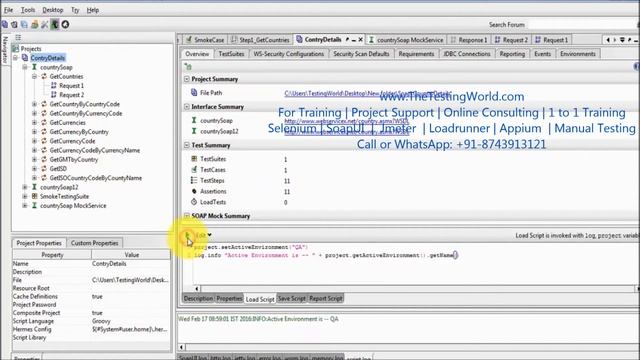Click the green icon below the Overview tab
Image resolution: width=640 pixels, height=360 pixels.
(x=188, y=66)
